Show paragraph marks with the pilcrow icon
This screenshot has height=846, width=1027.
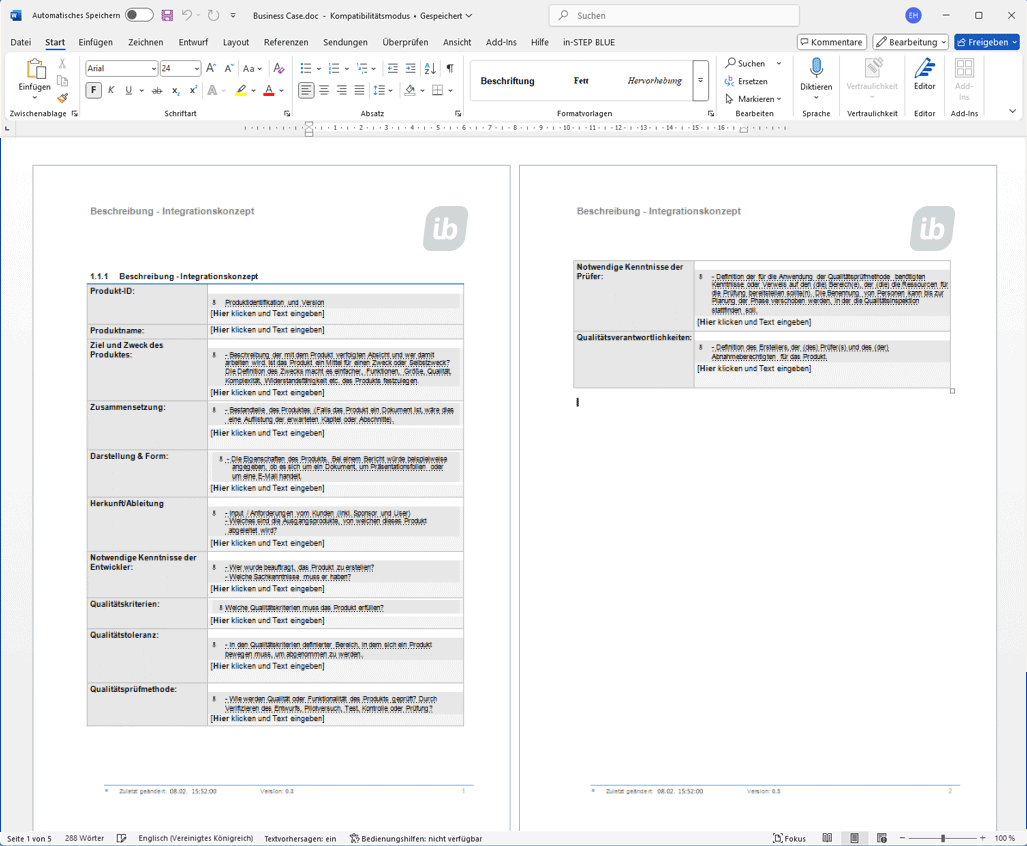tap(450, 68)
